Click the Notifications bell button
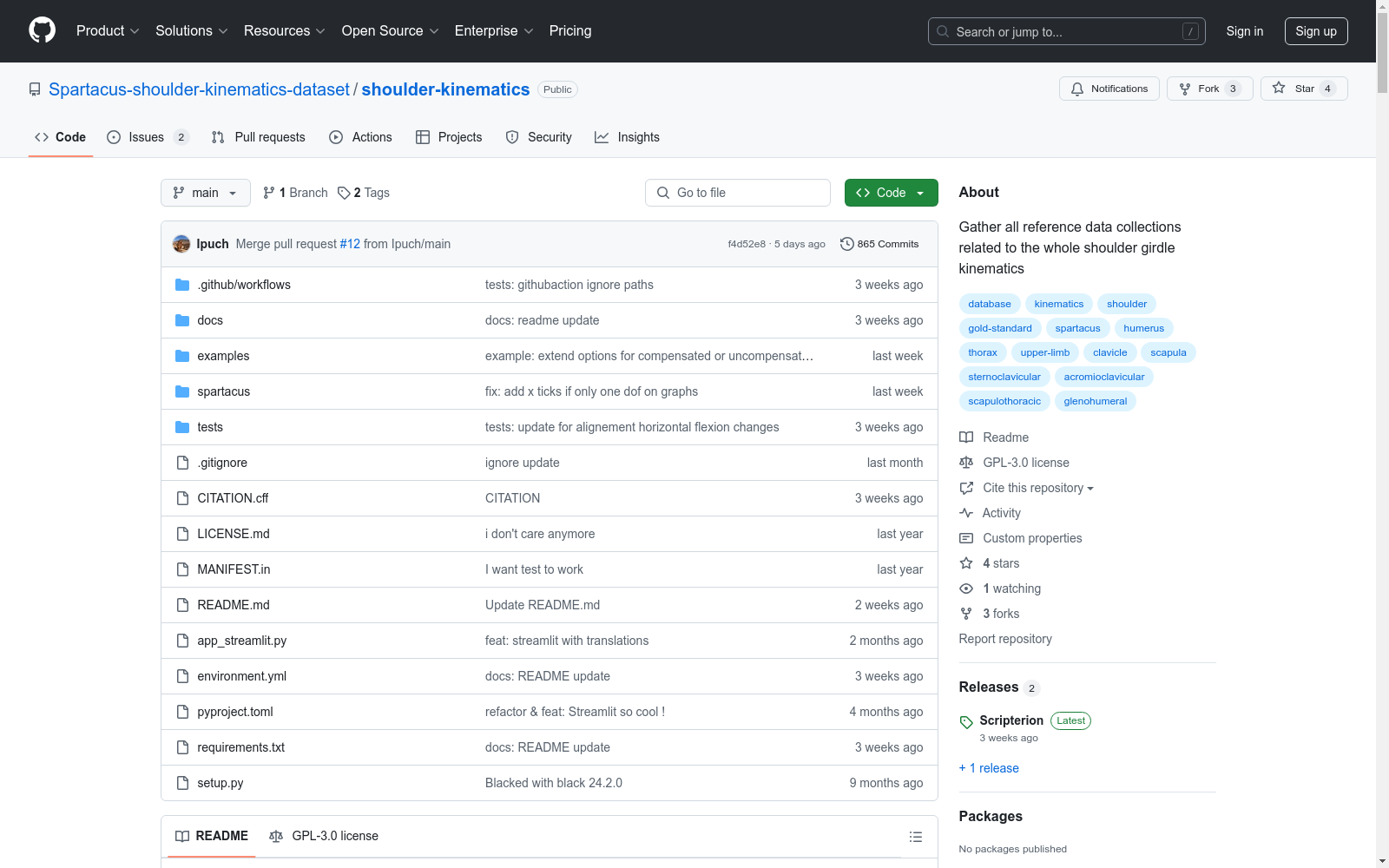Viewport: 1389px width, 868px height. coord(1109,89)
